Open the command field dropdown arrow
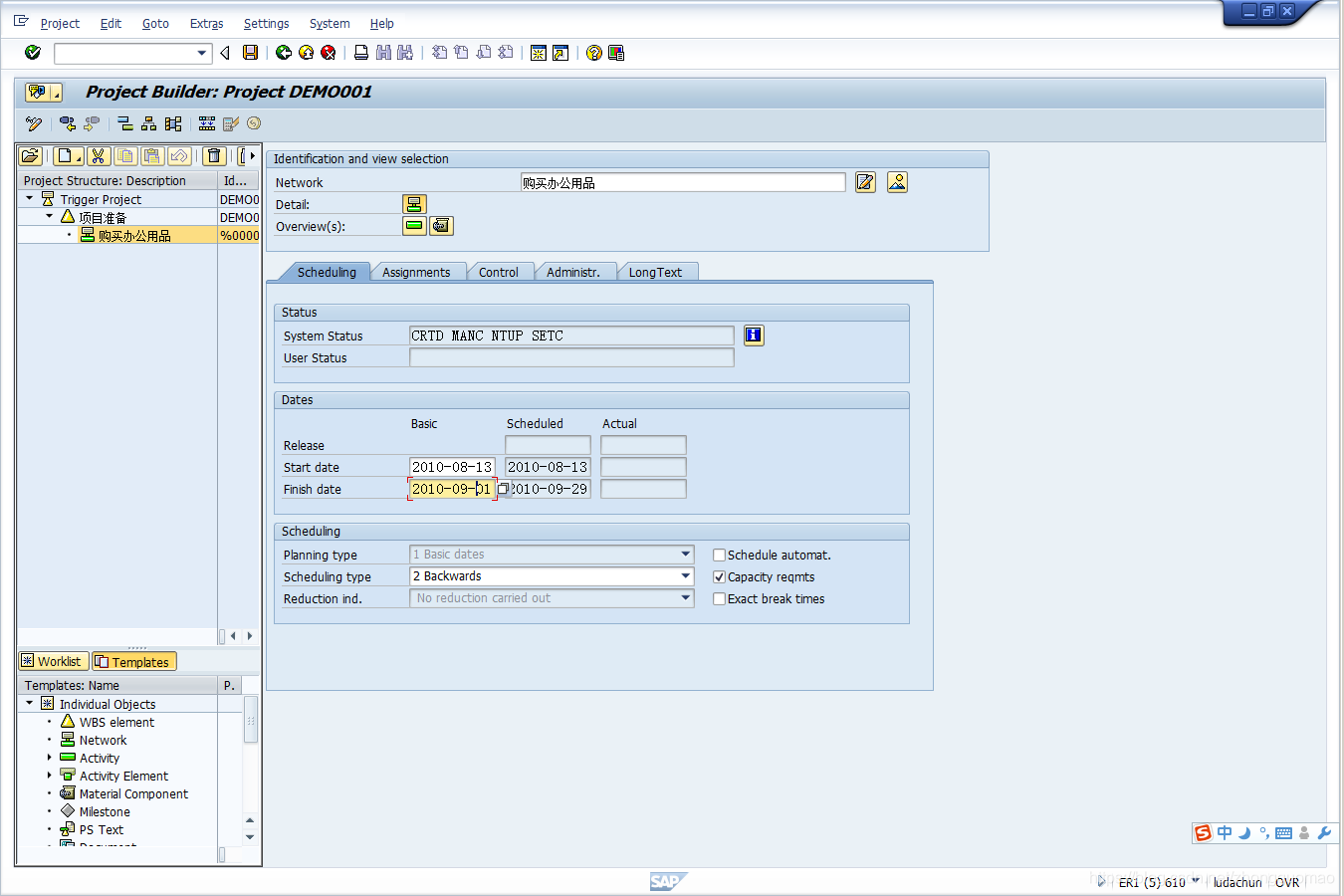1344x896 pixels. click(x=202, y=53)
